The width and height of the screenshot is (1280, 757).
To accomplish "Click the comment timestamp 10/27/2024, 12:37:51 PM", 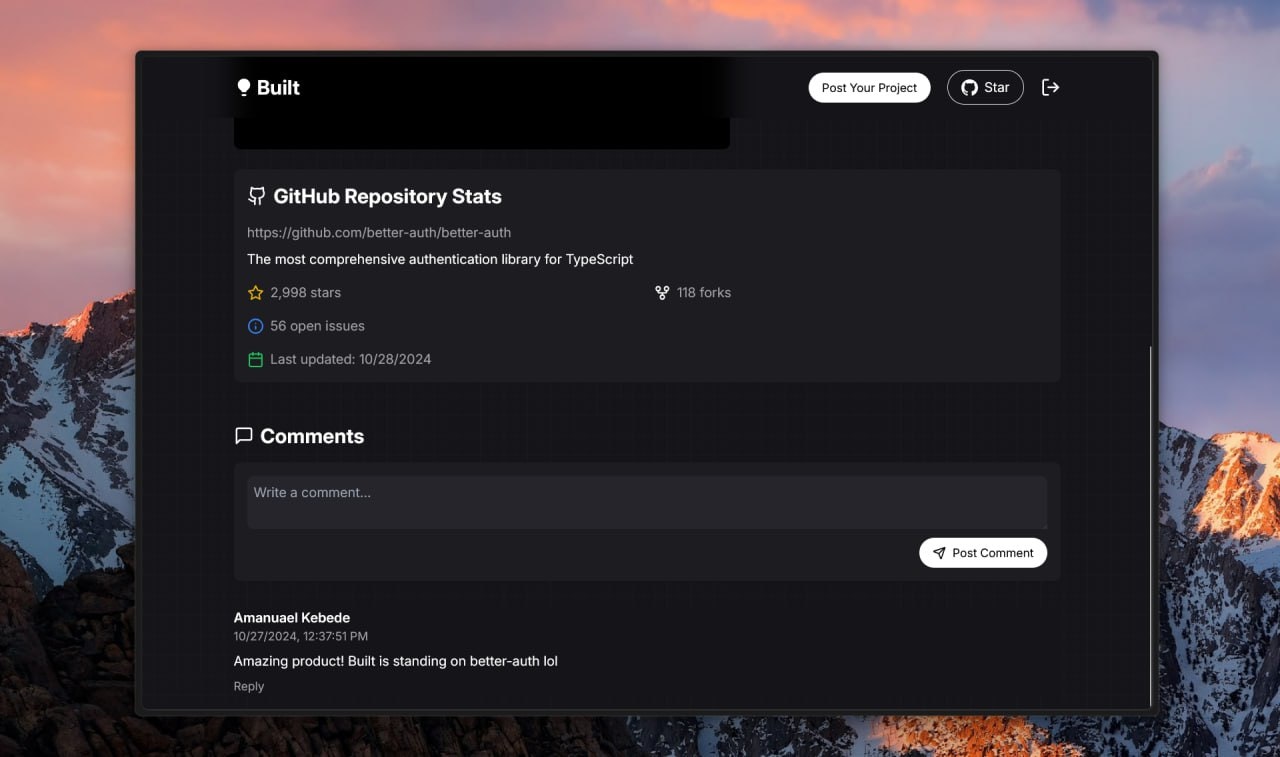I will point(301,636).
